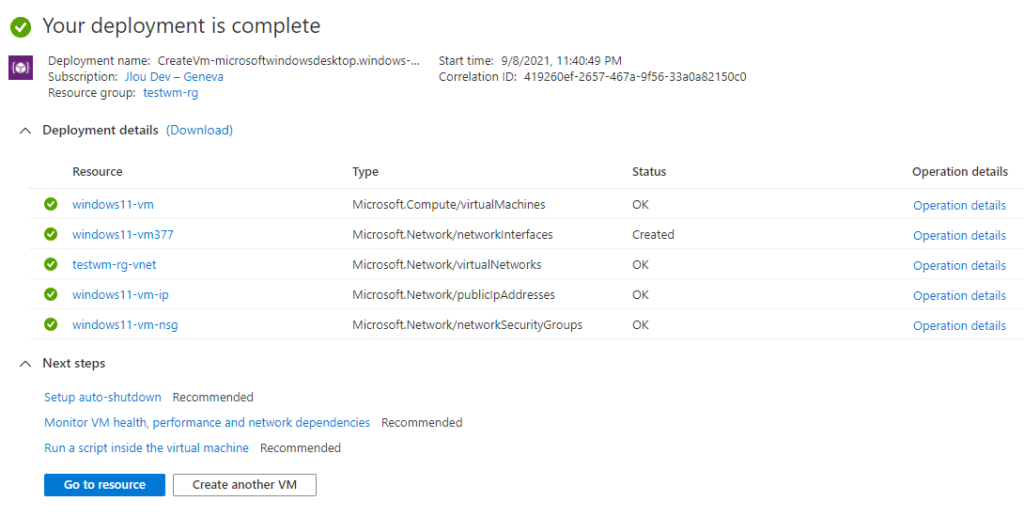1024x517 pixels.
Task: Open the testwm-rg resource group
Action: (170, 93)
